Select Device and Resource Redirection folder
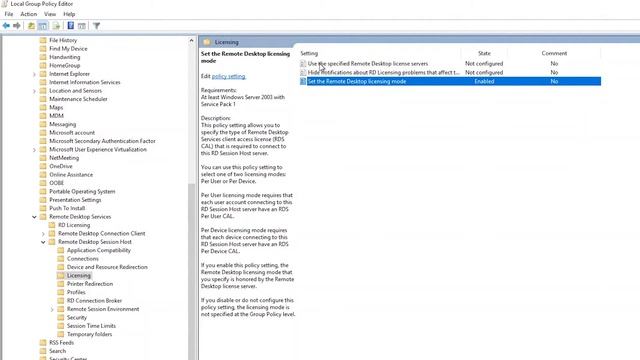 pyautogui.click(x=107, y=267)
